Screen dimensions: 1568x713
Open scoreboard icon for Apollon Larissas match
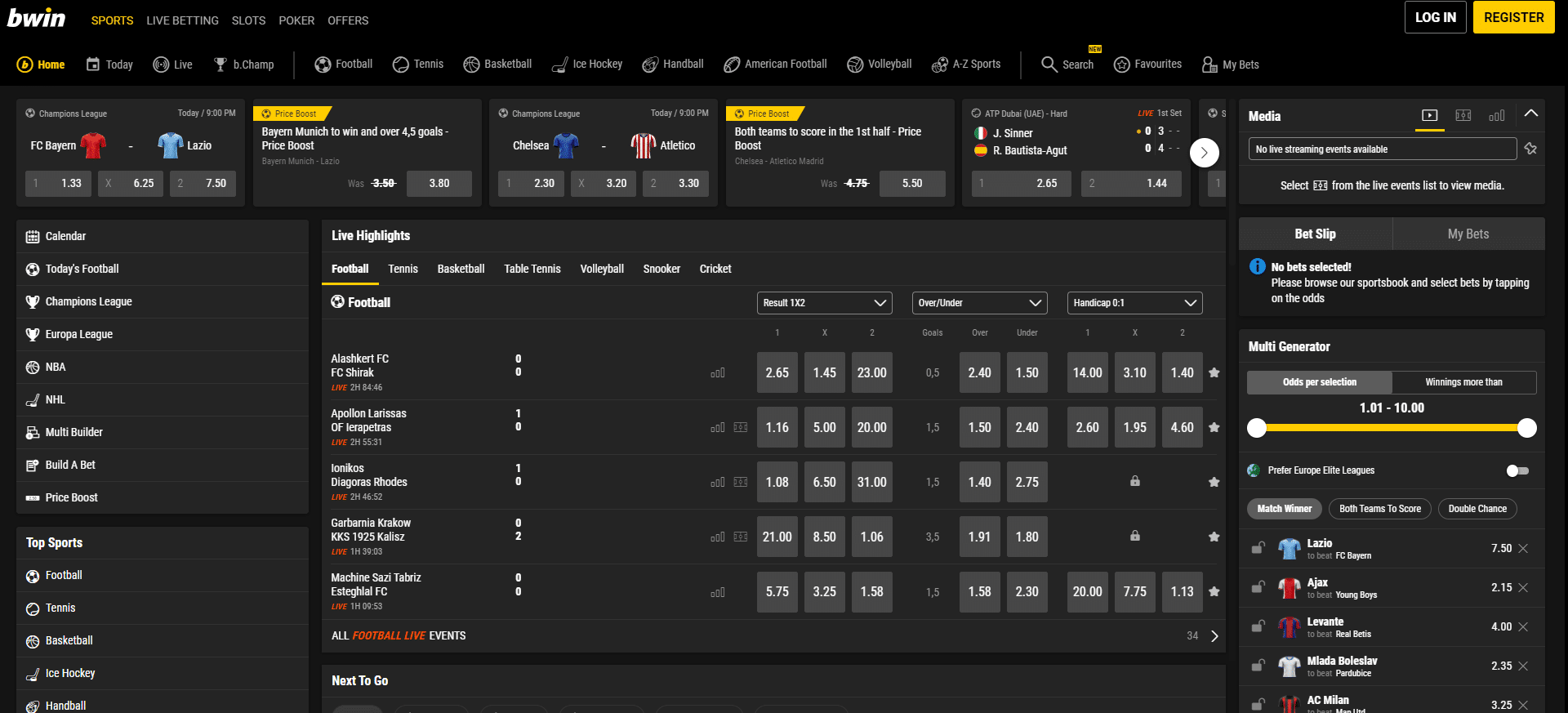tap(741, 427)
